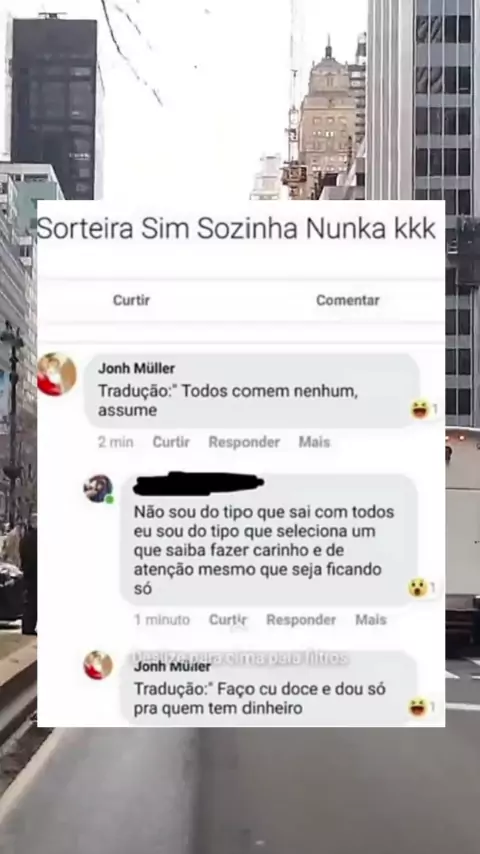
Task: Click the surprised reaction emoji on the middle comment
Action: coord(418,588)
